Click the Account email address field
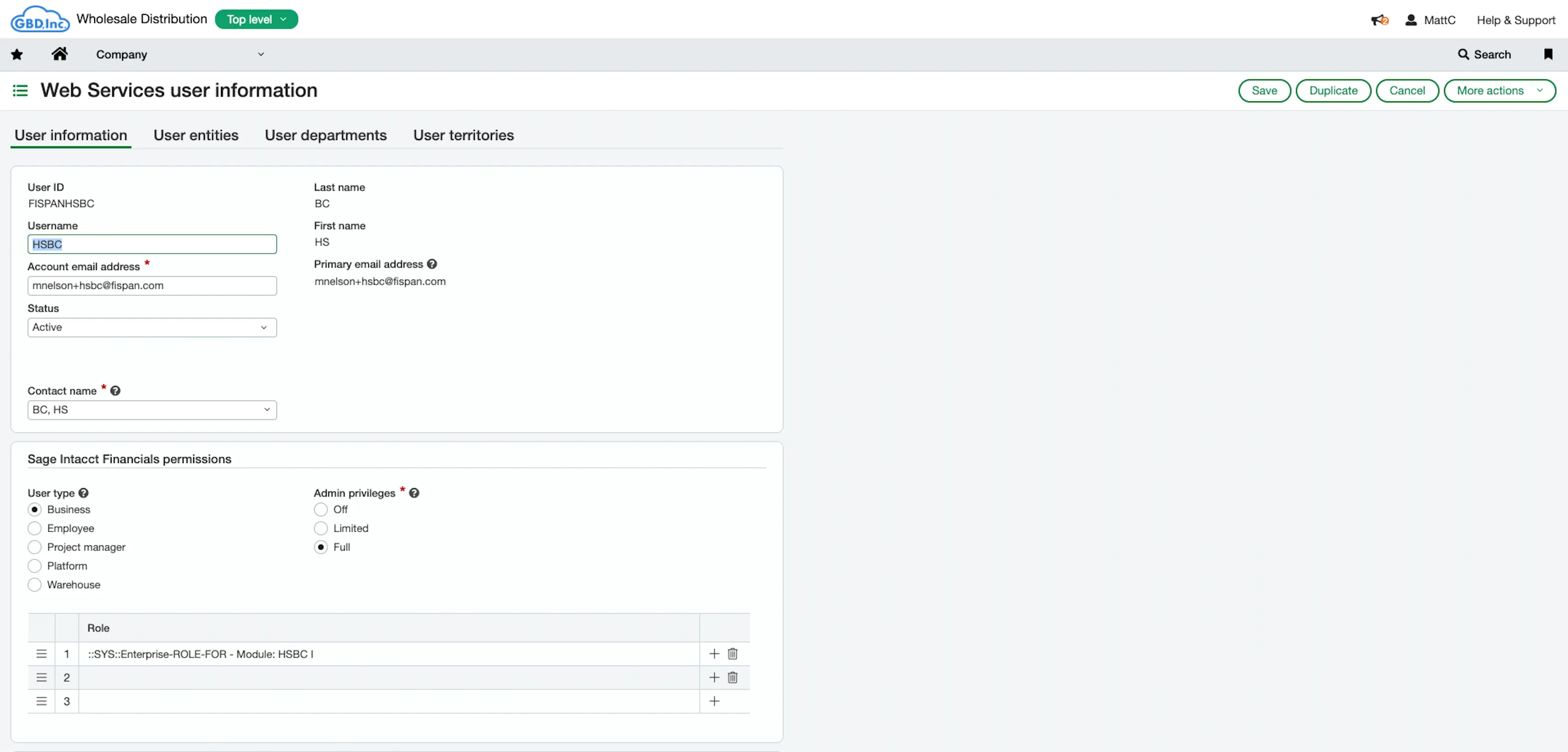This screenshot has height=752, width=1568. click(x=152, y=286)
